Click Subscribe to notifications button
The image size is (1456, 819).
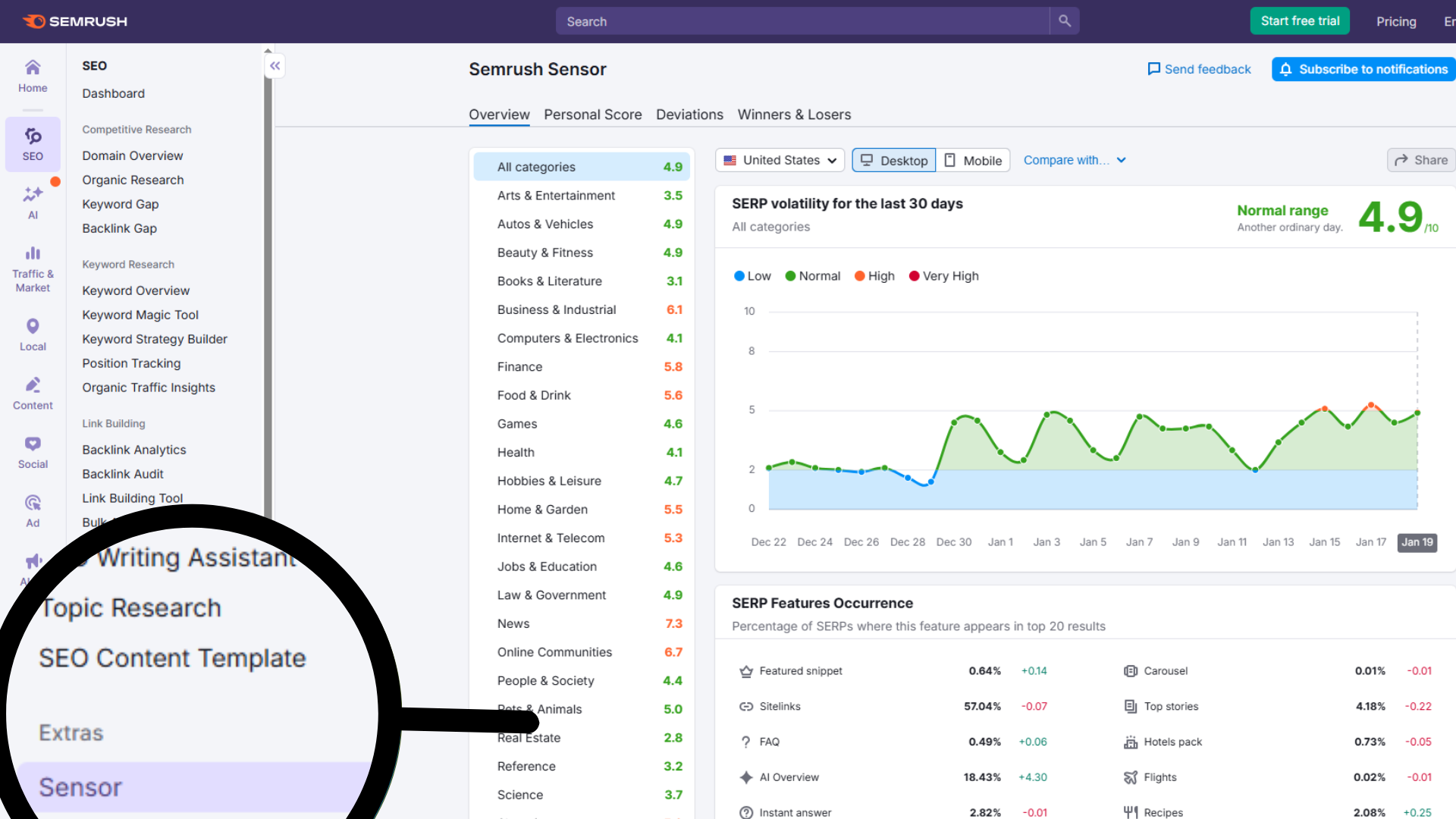(x=1363, y=69)
